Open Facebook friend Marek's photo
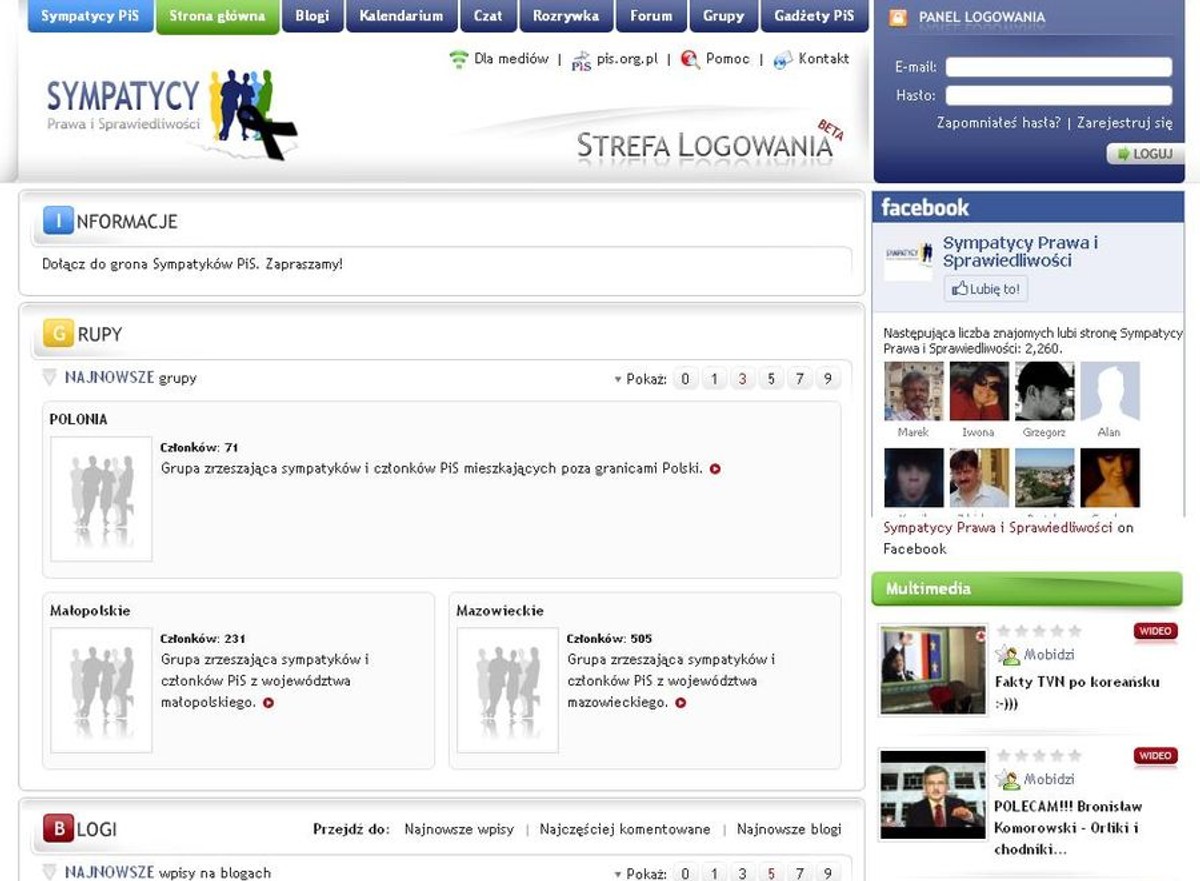The image size is (1200, 881). tap(913, 391)
